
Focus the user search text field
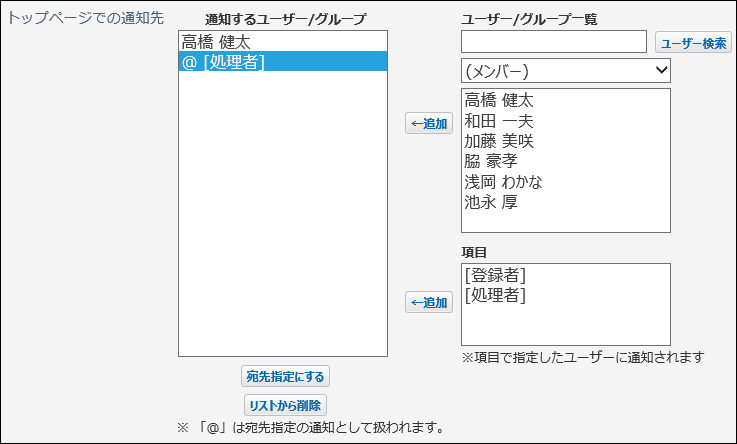(x=554, y=42)
